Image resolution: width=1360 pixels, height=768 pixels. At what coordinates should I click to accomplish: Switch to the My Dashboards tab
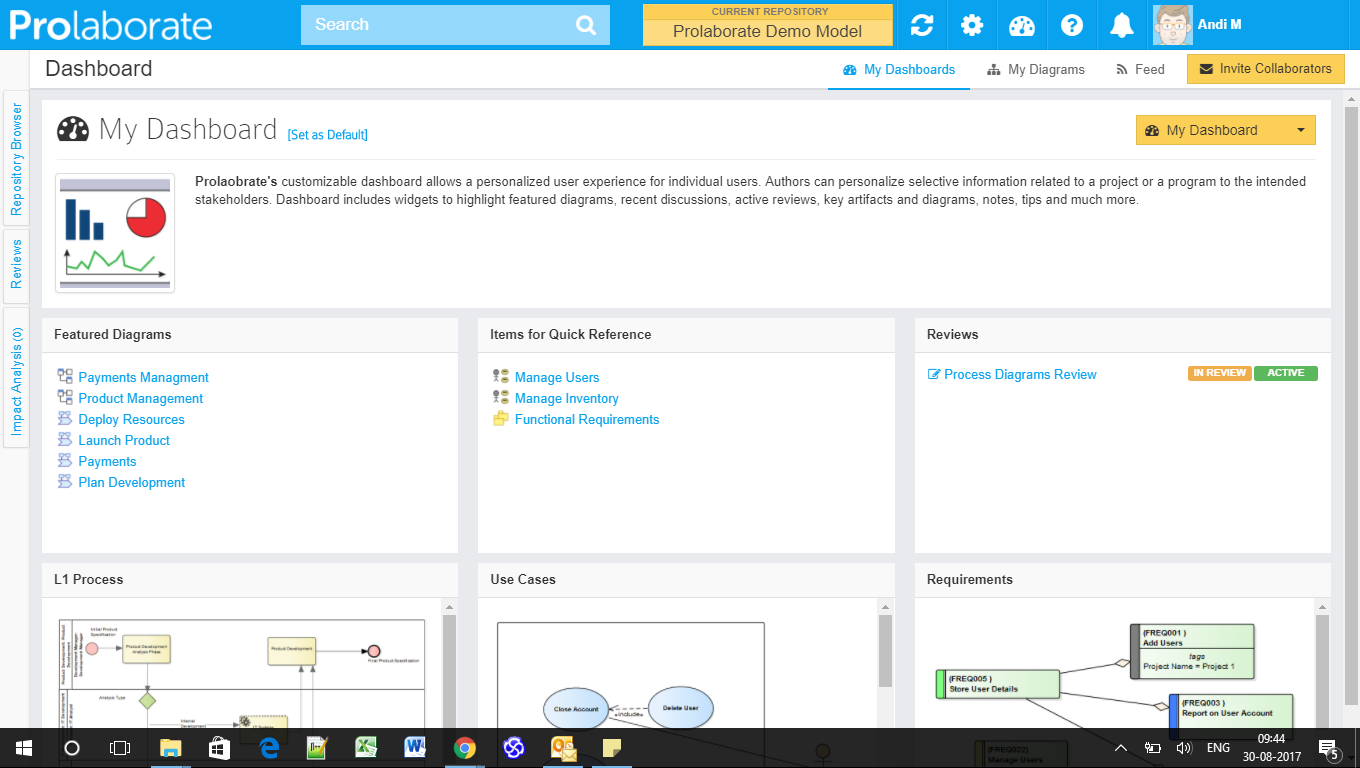click(899, 69)
